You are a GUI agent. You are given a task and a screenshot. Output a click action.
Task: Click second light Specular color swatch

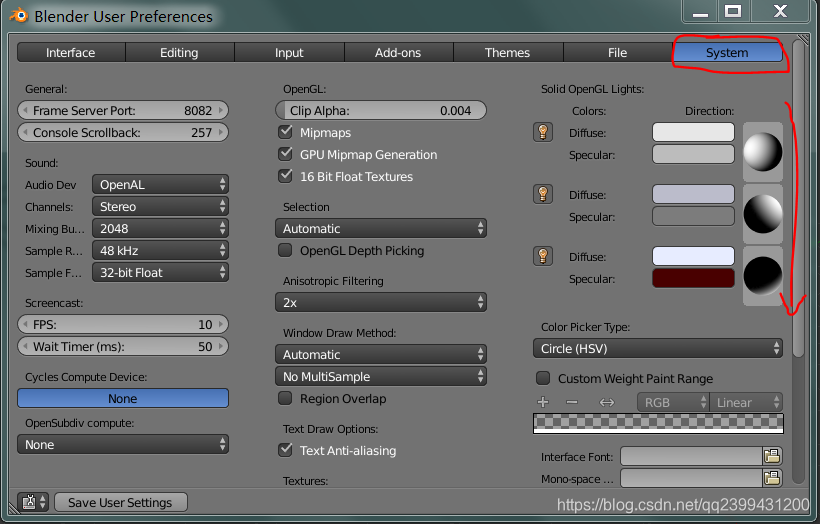coord(693,216)
